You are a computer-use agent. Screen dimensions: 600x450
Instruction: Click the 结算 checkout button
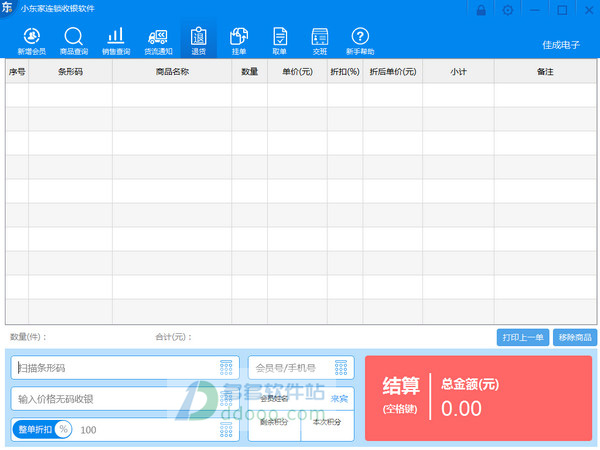pyautogui.click(x=478, y=398)
